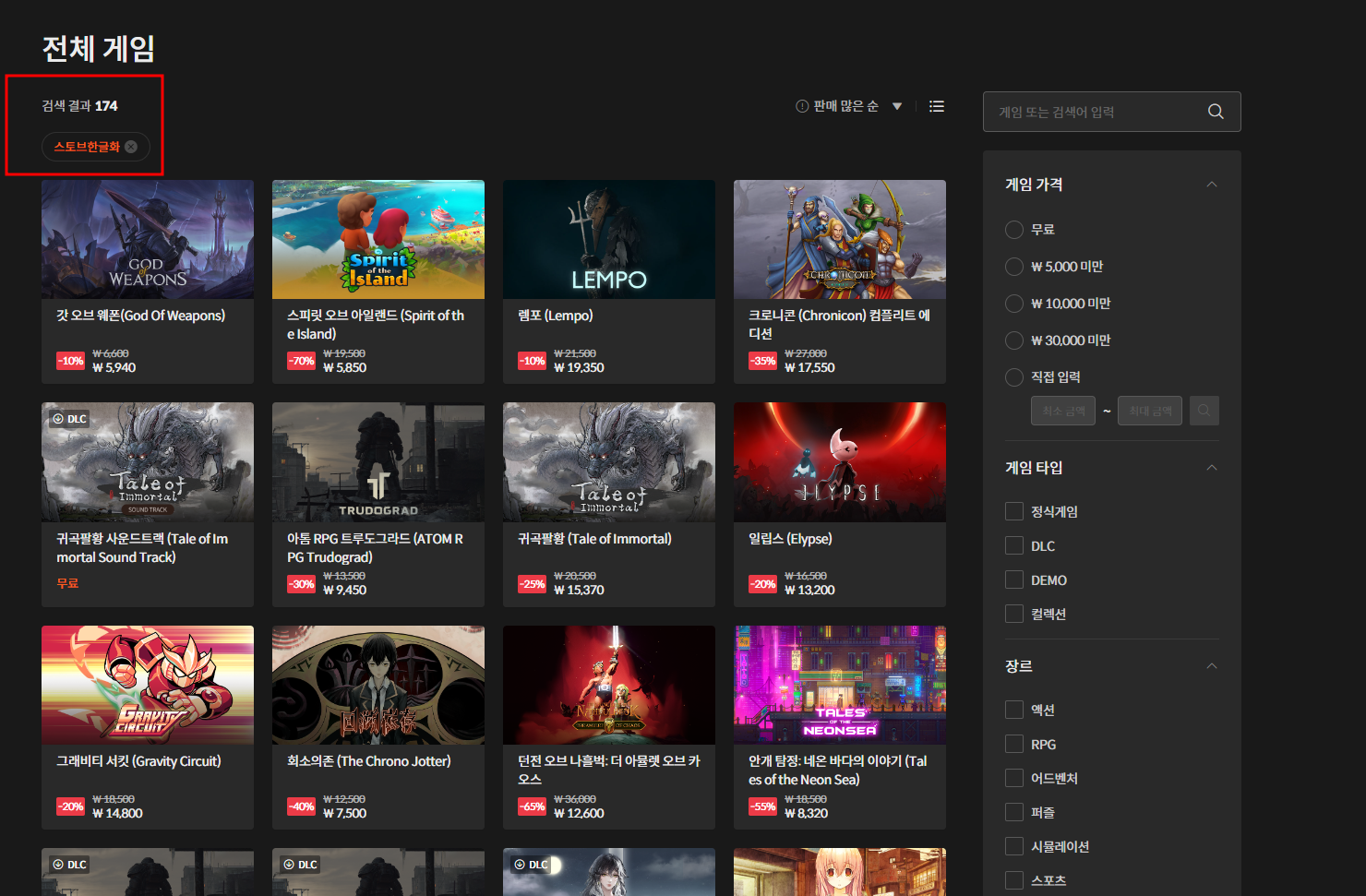Image resolution: width=1366 pixels, height=896 pixels.
Task: Switch to list view icon
Action: coord(936,106)
